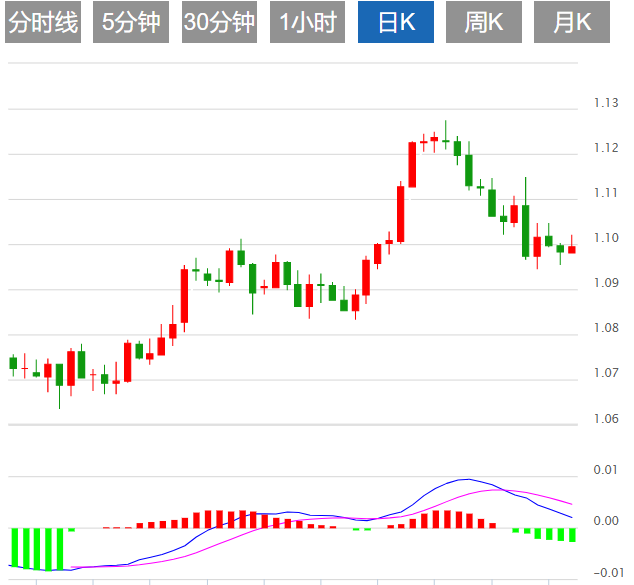Screen dimensions: 634x585
Task: Select the 30分钟 interval tab
Action: point(219,22)
